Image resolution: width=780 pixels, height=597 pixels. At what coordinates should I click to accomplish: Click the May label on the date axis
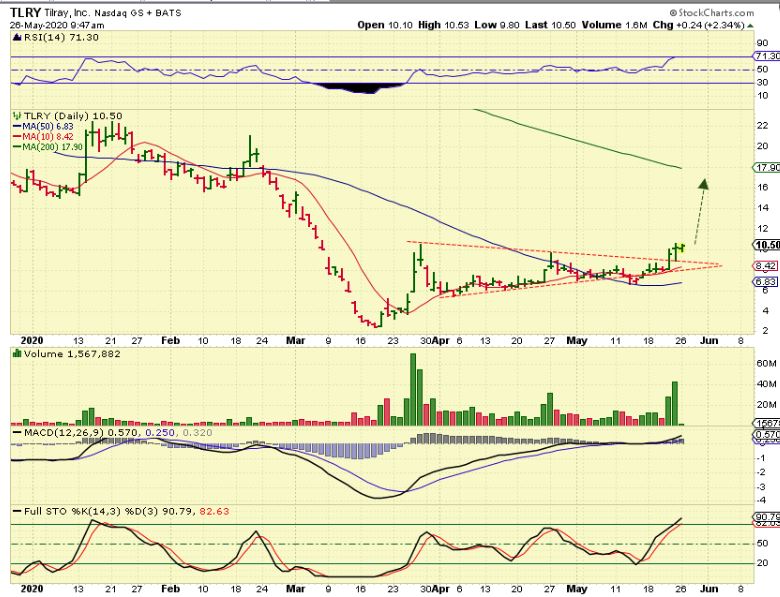[579, 341]
